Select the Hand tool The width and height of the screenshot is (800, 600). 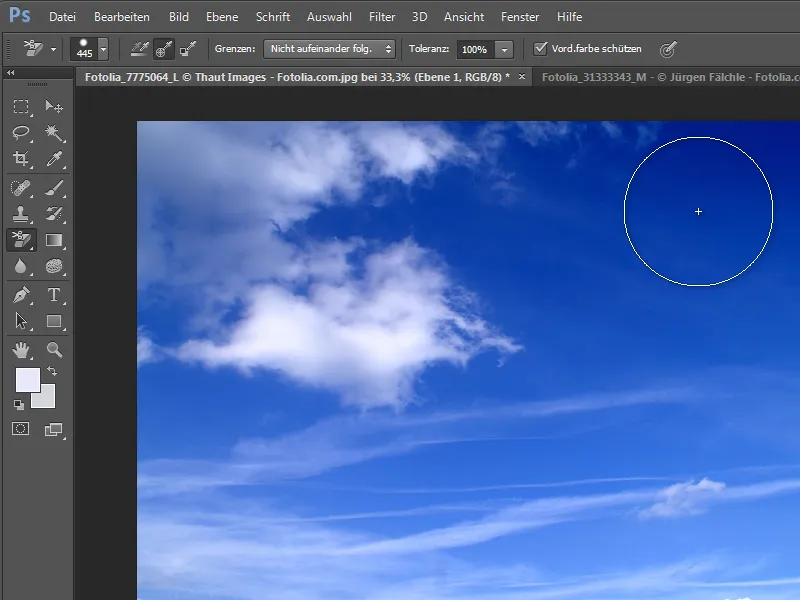21,349
